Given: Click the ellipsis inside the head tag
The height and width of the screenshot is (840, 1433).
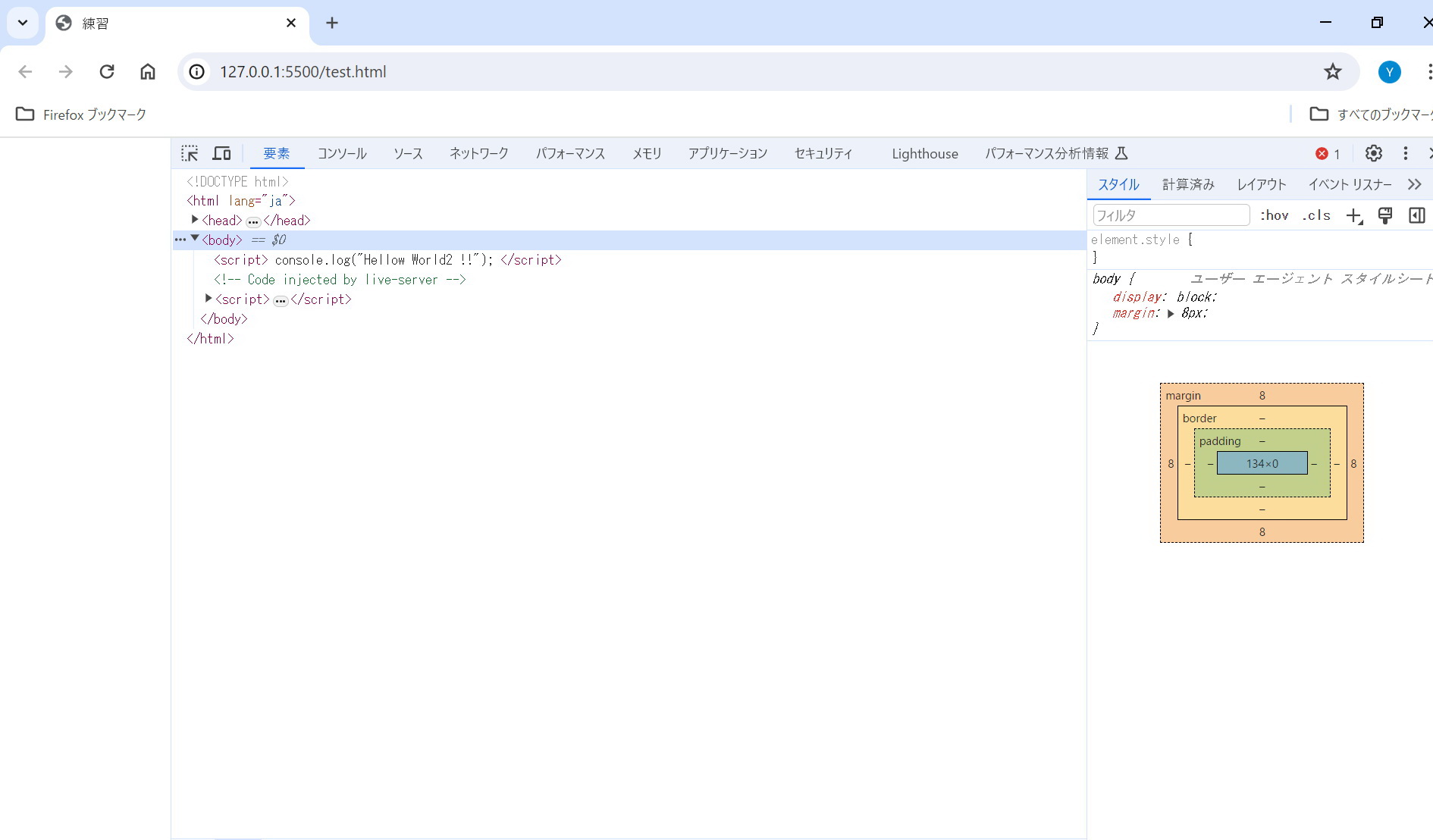Looking at the screenshot, I should (x=253, y=222).
